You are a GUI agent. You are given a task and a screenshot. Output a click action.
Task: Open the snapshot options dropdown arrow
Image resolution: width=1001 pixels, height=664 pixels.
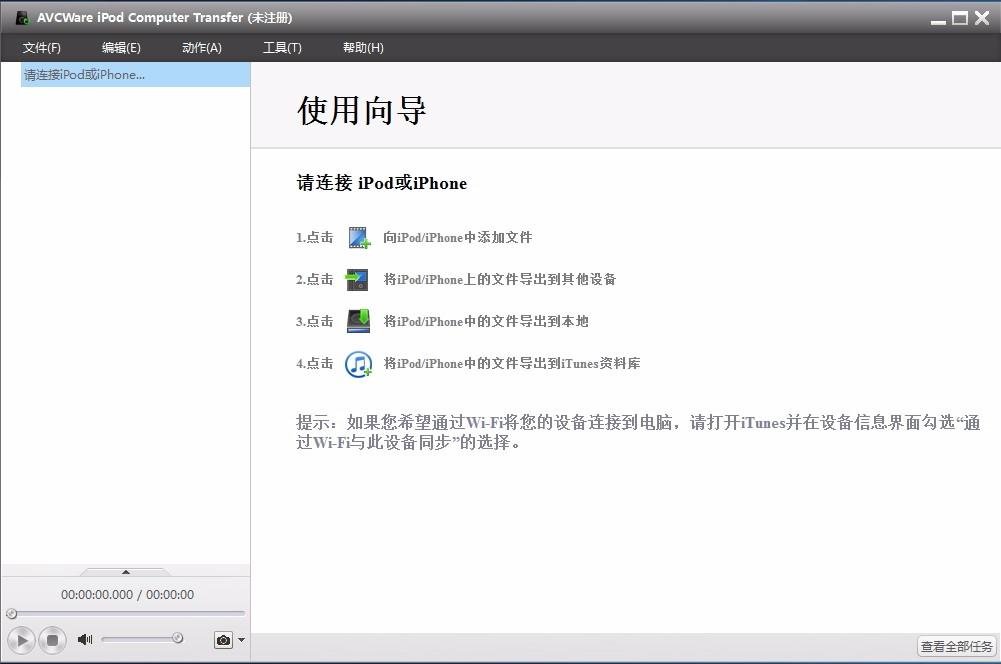click(x=241, y=639)
